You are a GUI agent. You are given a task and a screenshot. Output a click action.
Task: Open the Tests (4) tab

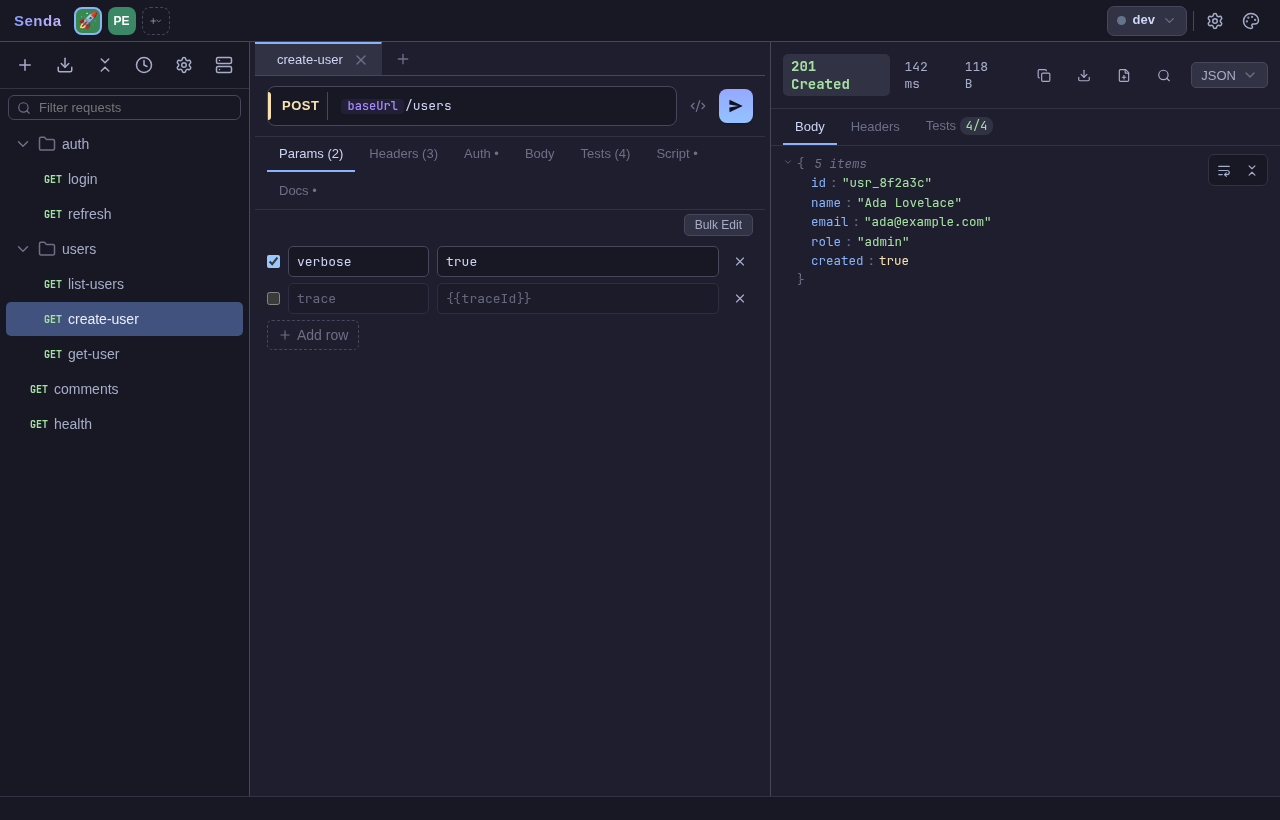pyautogui.click(x=605, y=154)
